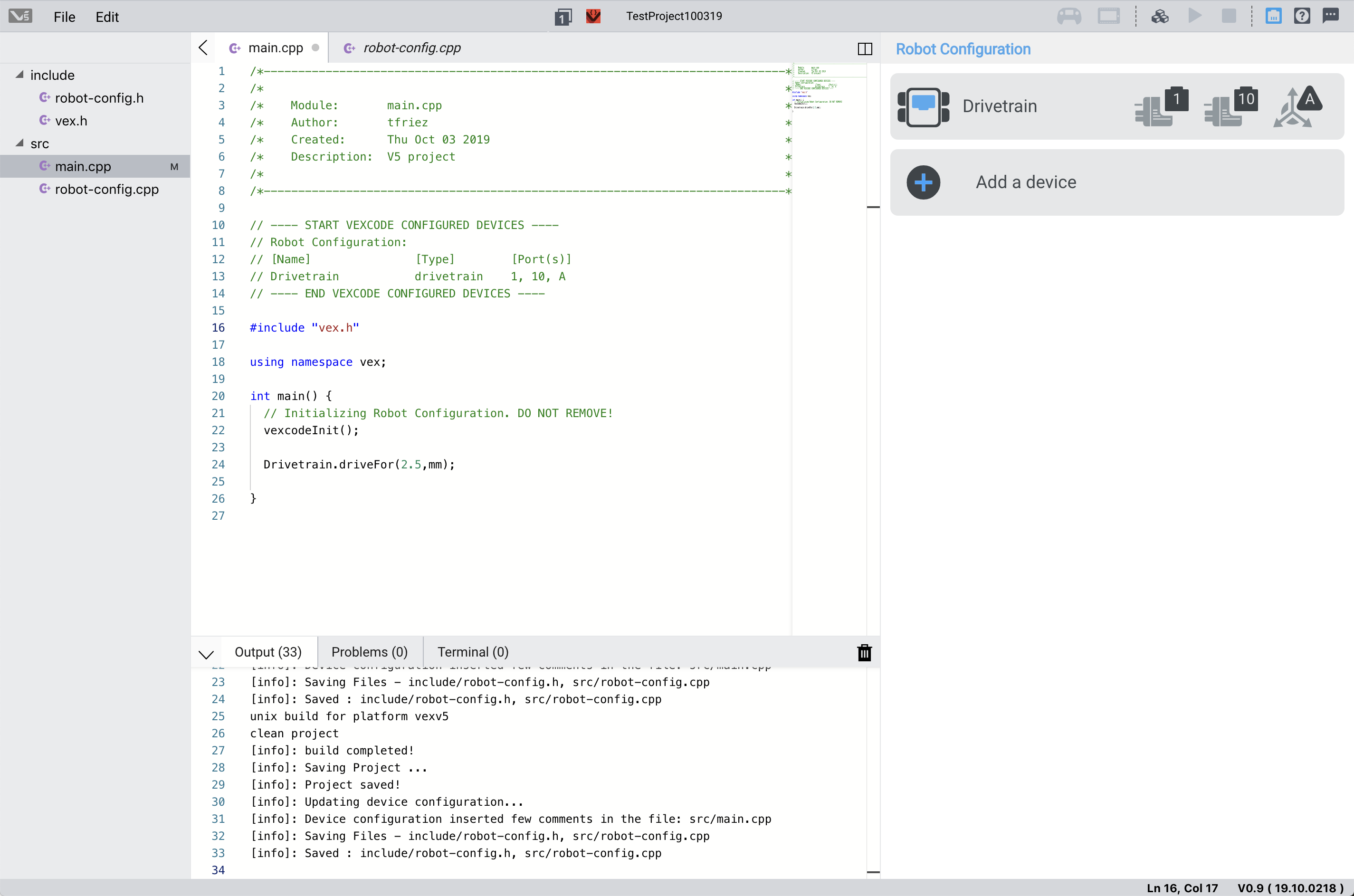This screenshot has width=1354, height=896.
Task: Open the File menu
Action: click(x=65, y=17)
